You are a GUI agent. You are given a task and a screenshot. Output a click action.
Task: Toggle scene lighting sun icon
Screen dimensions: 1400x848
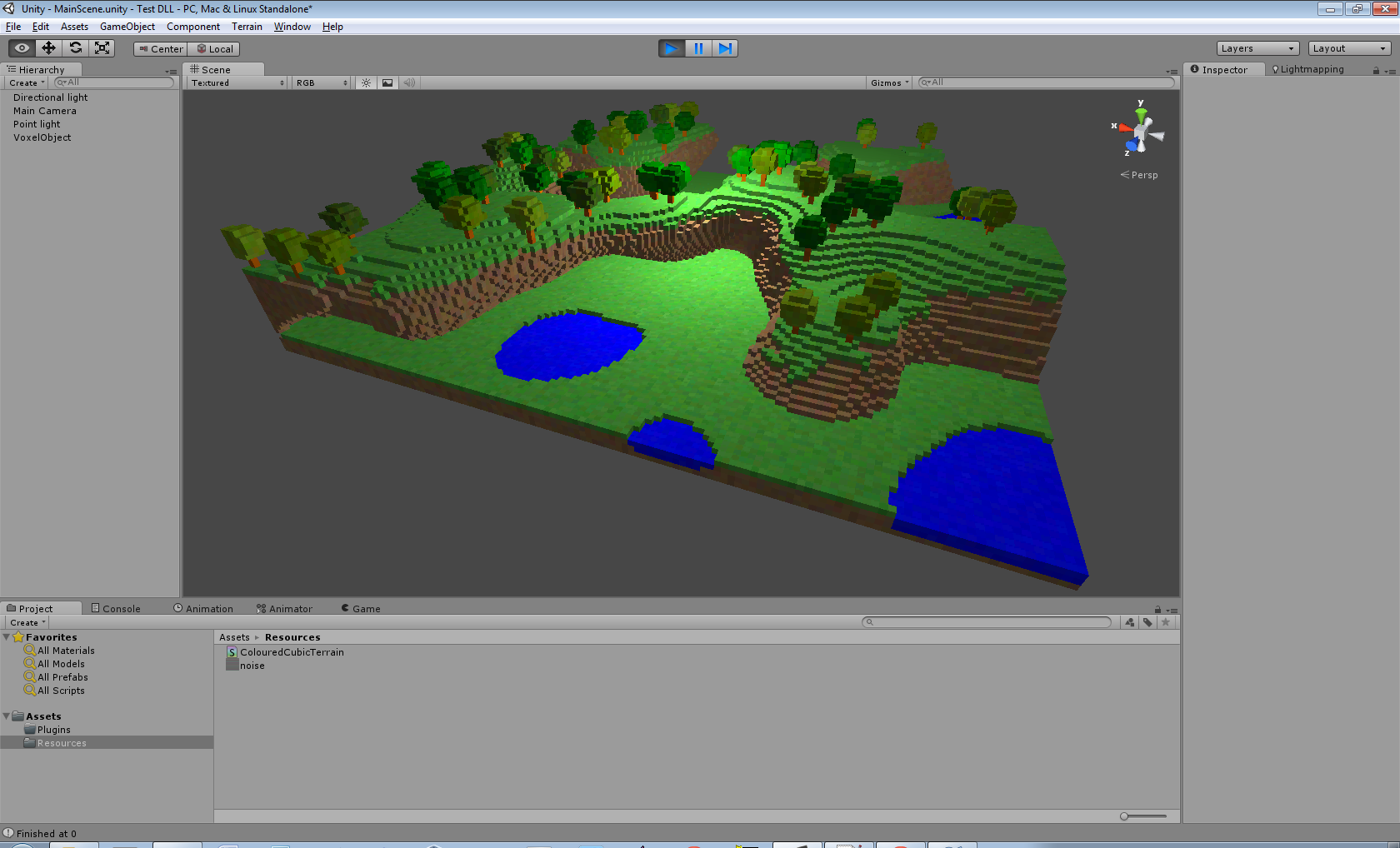pos(366,82)
